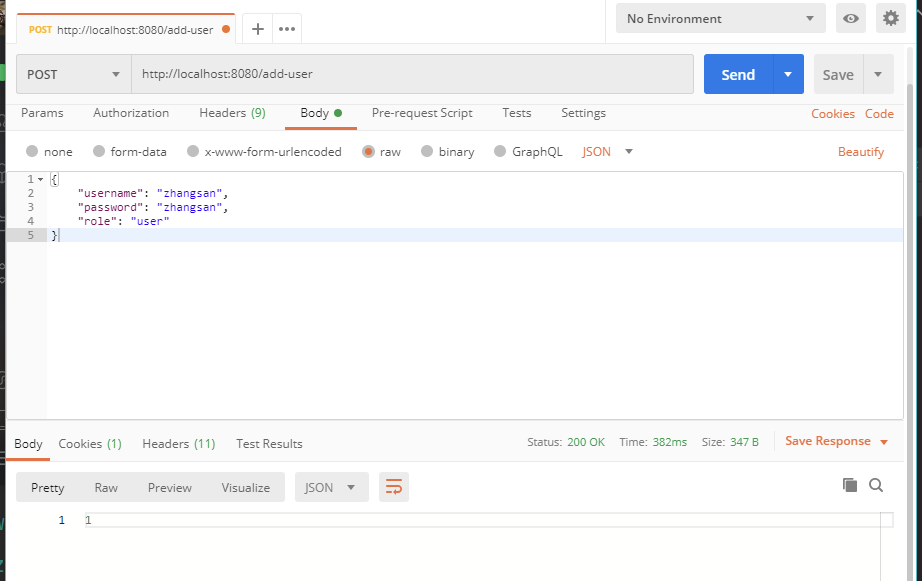Select the raw body type
This screenshot has height=581, width=922.
point(382,152)
